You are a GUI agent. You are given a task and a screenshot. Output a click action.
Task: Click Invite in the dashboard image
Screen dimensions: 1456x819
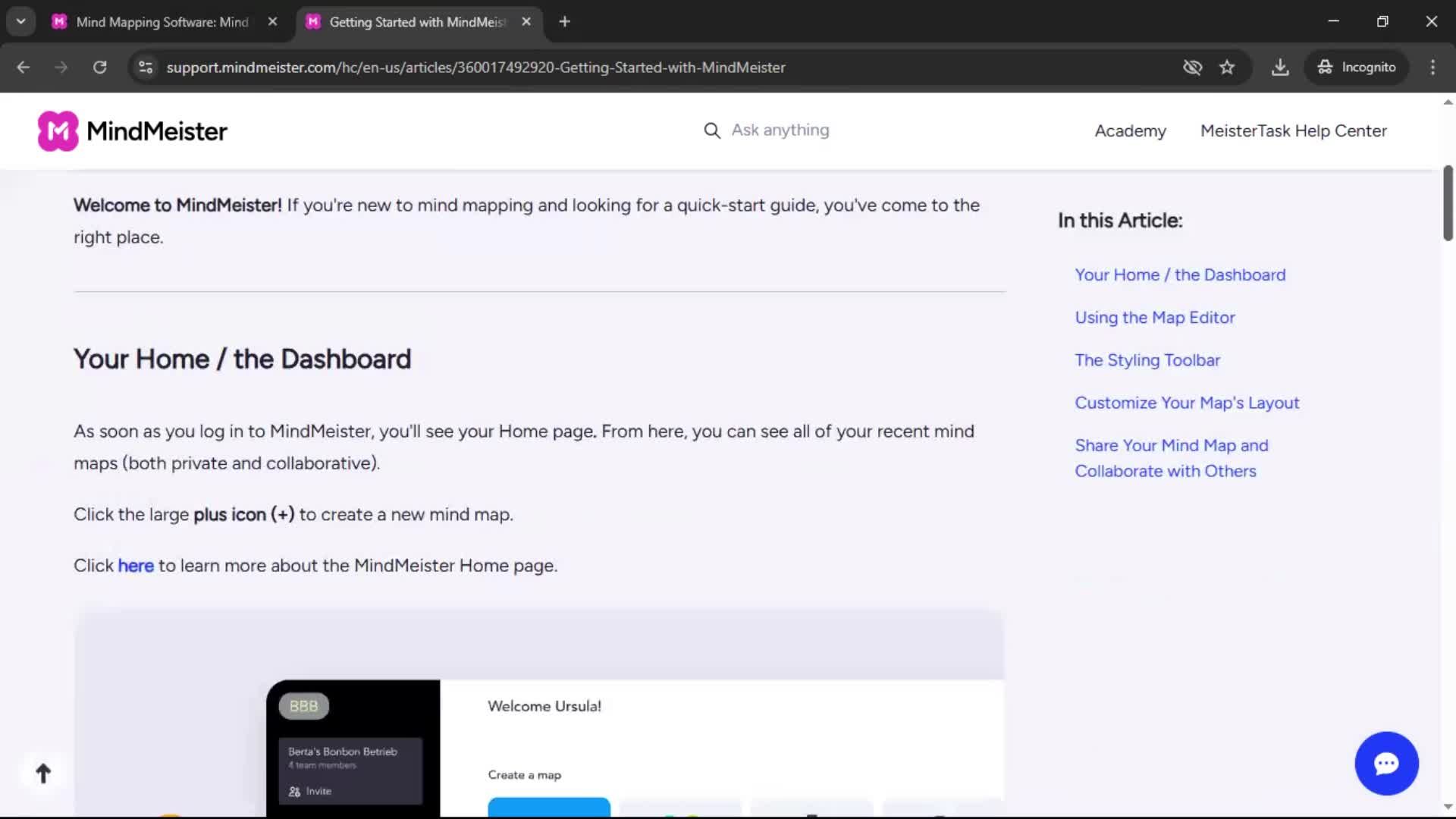310,791
